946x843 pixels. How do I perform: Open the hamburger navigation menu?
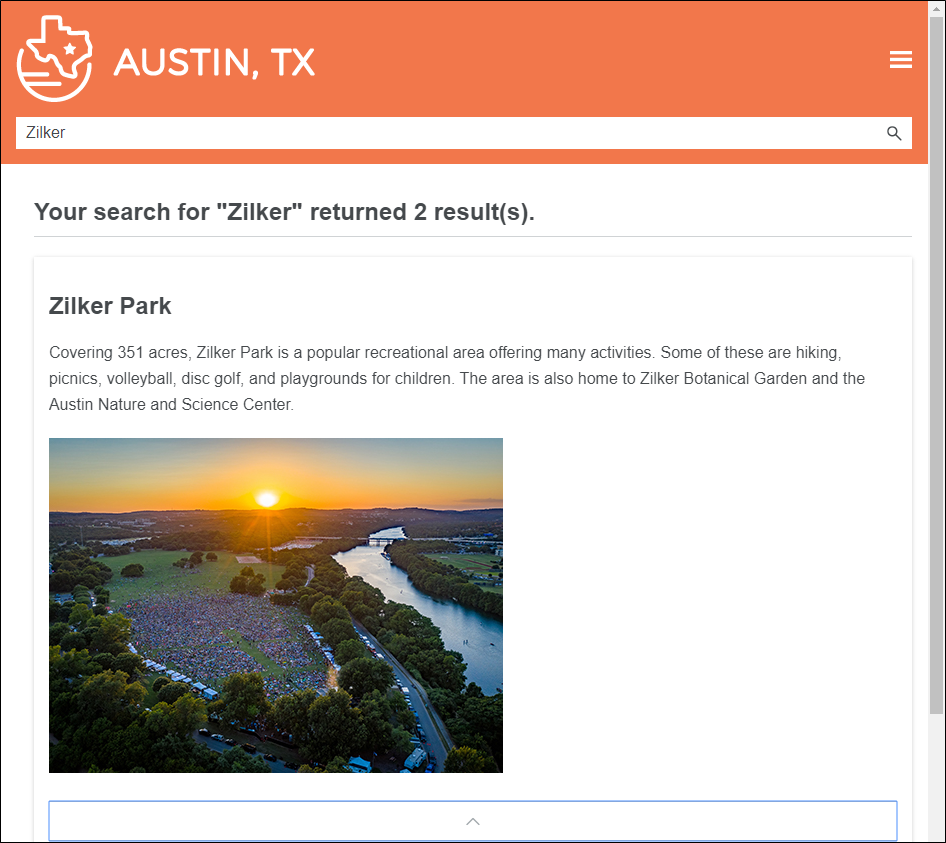(900, 60)
